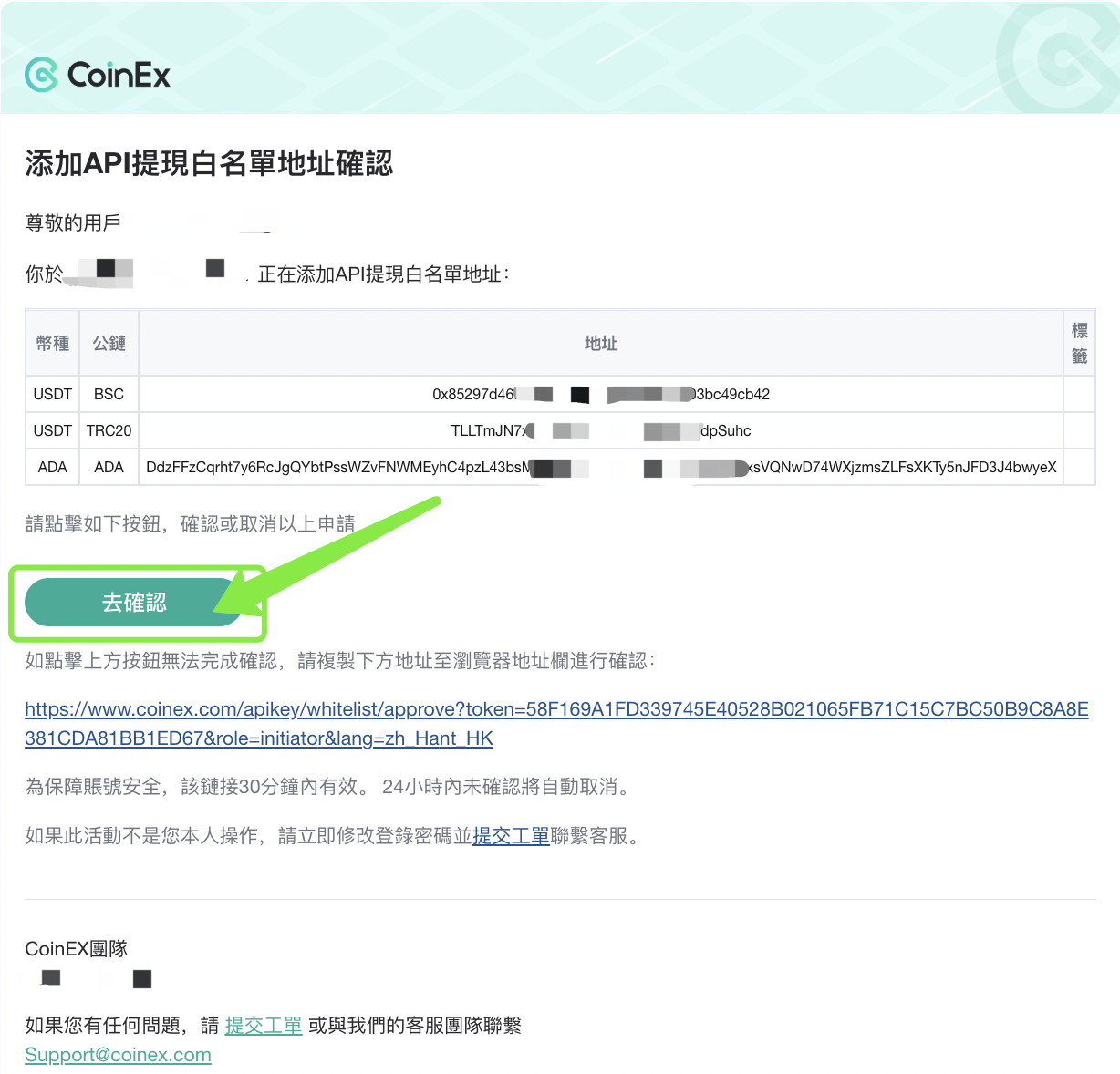The height and width of the screenshot is (1074, 1120).
Task: Click the 標籤 column header
Action: (1080, 344)
